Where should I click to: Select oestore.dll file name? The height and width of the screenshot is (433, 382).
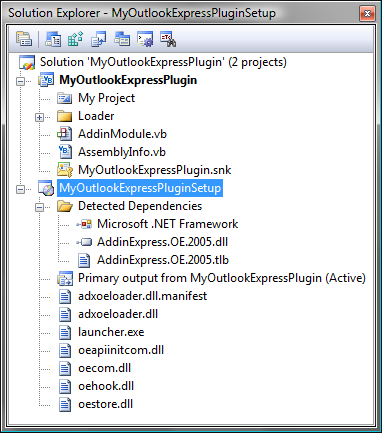tap(105, 404)
